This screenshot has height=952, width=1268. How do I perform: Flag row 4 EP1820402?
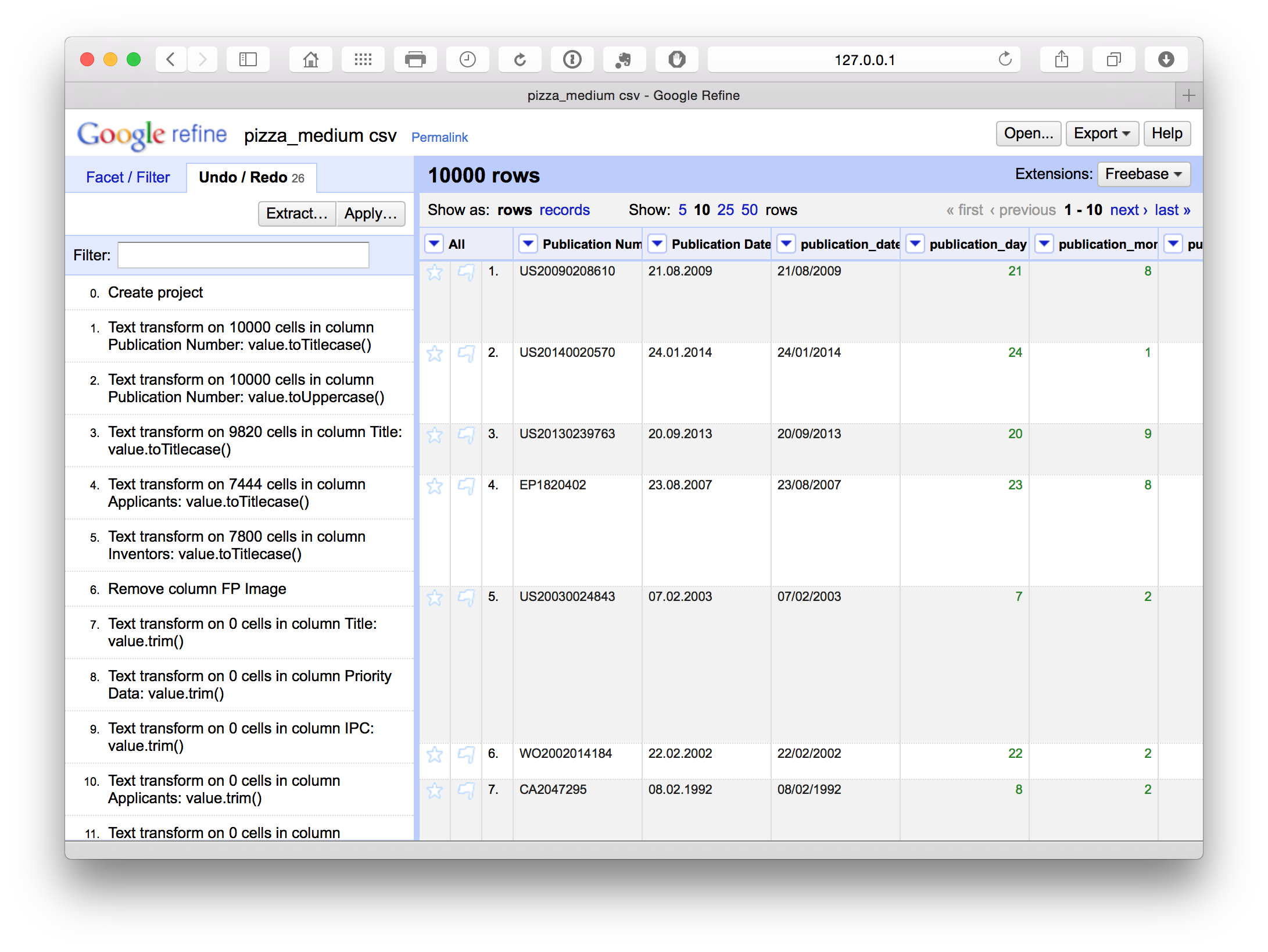pos(466,486)
